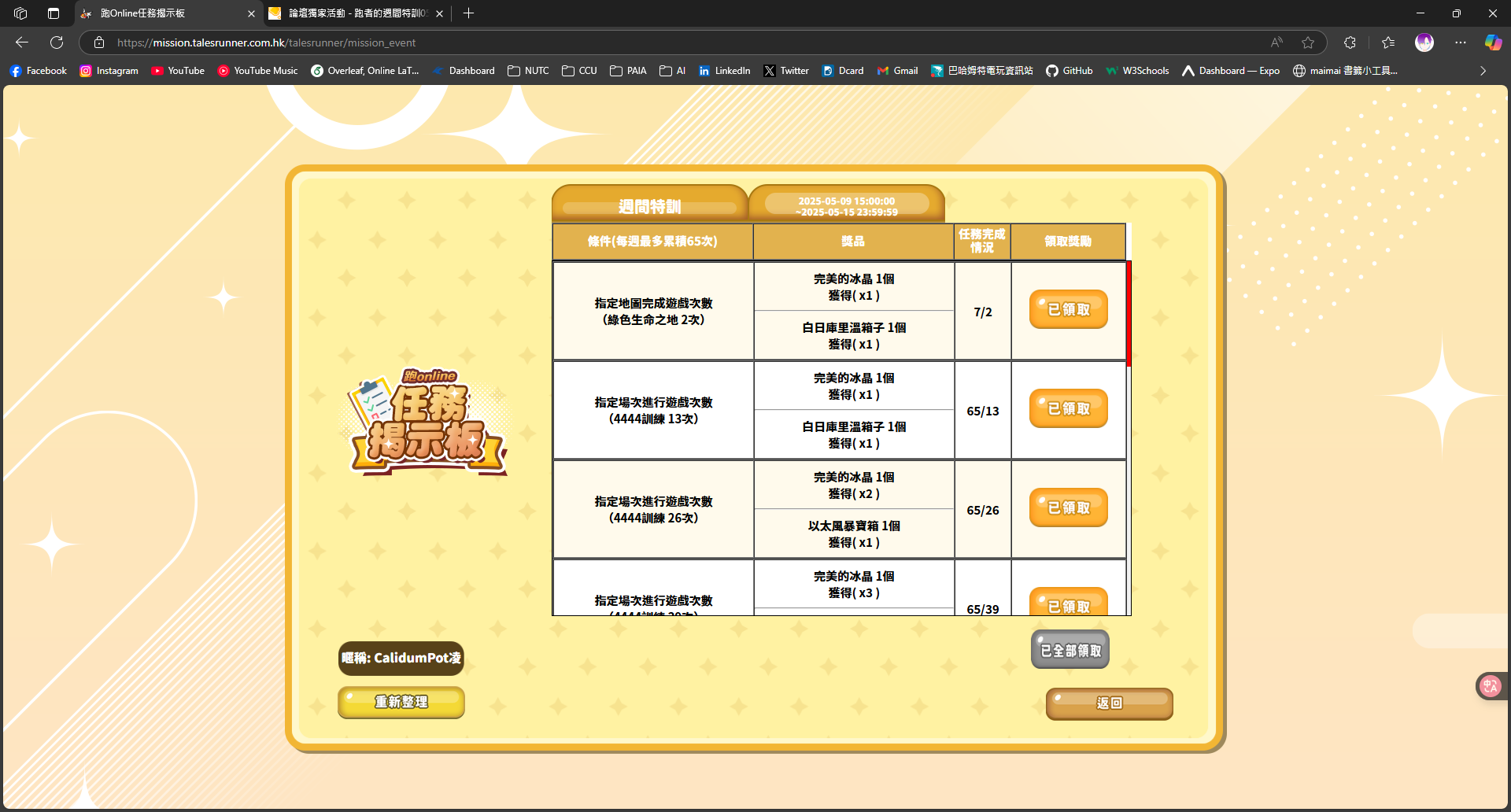Viewport: 1511px width, 812px height.
Task: Open browser extensions menu
Action: click(x=1350, y=42)
